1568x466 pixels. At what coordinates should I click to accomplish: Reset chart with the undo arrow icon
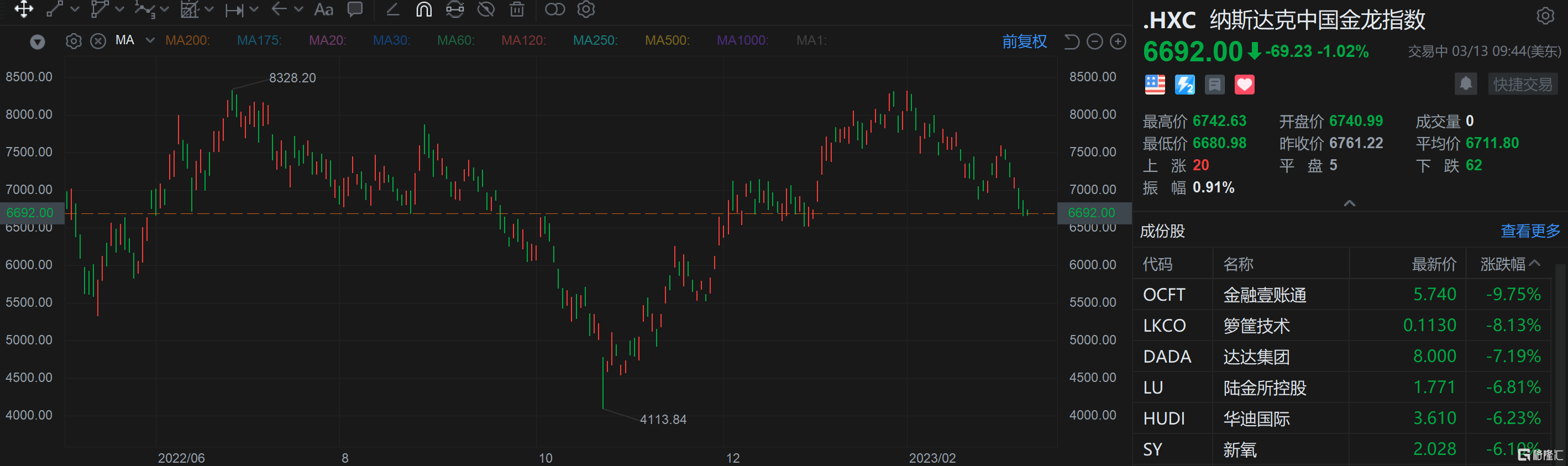coord(1071,41)
